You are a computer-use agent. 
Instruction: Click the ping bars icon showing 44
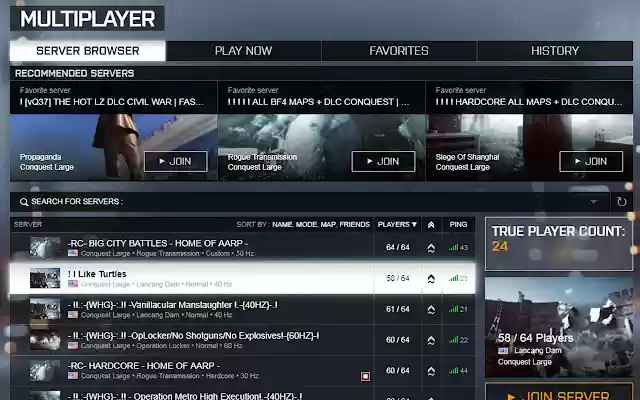tap(453, 371)
